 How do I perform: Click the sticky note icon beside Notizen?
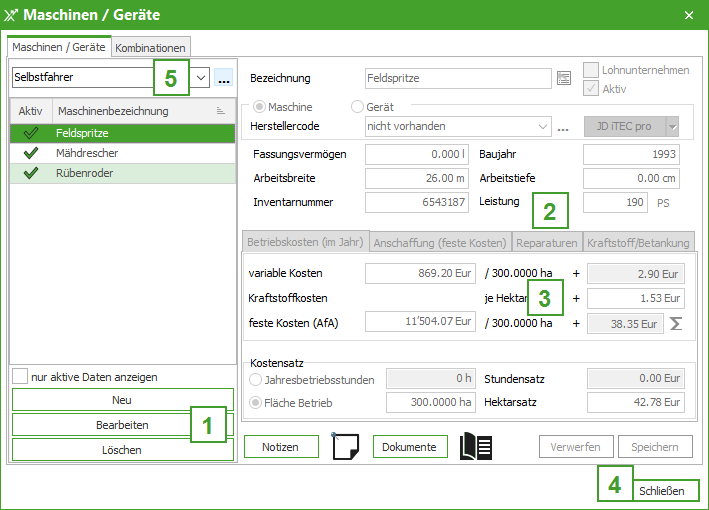(345, 447)
